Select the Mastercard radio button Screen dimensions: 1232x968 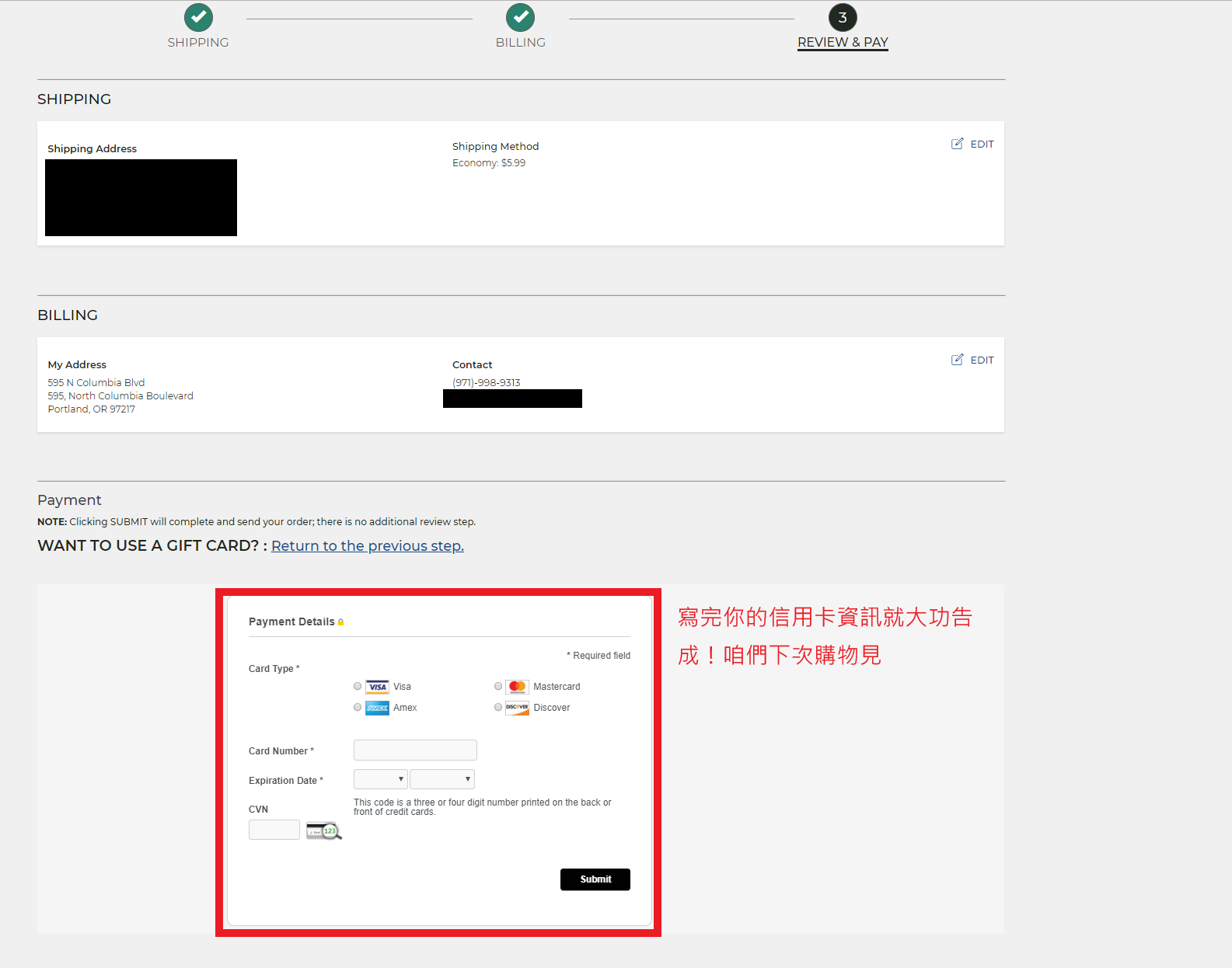(498, 687)
